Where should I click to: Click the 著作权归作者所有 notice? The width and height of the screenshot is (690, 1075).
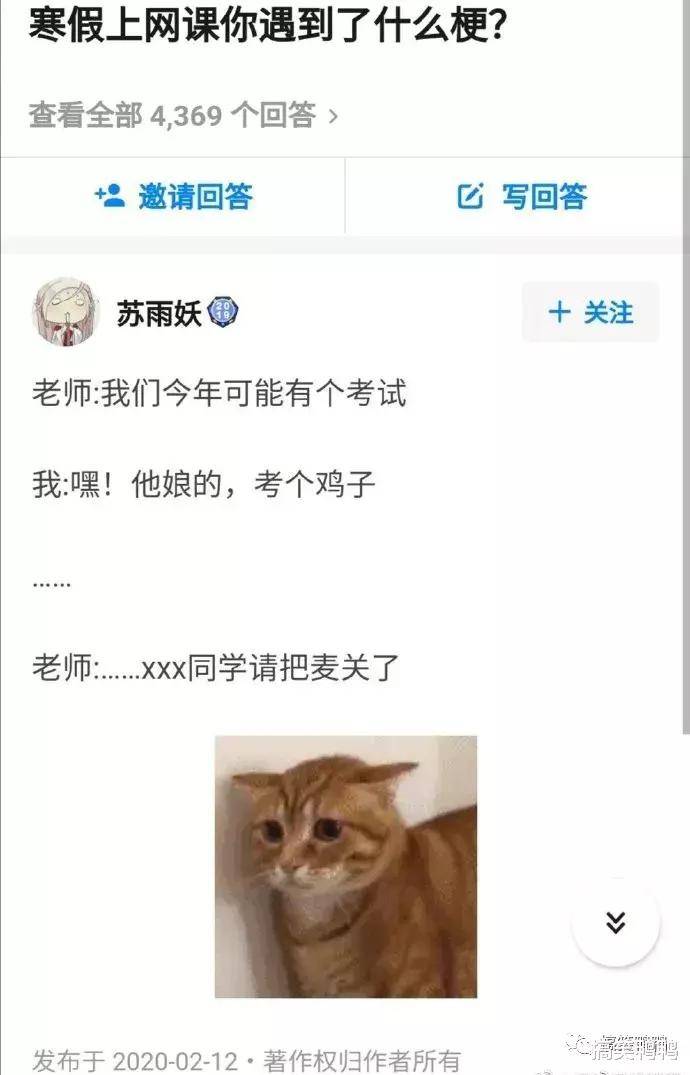click(x=361, y=1061)
